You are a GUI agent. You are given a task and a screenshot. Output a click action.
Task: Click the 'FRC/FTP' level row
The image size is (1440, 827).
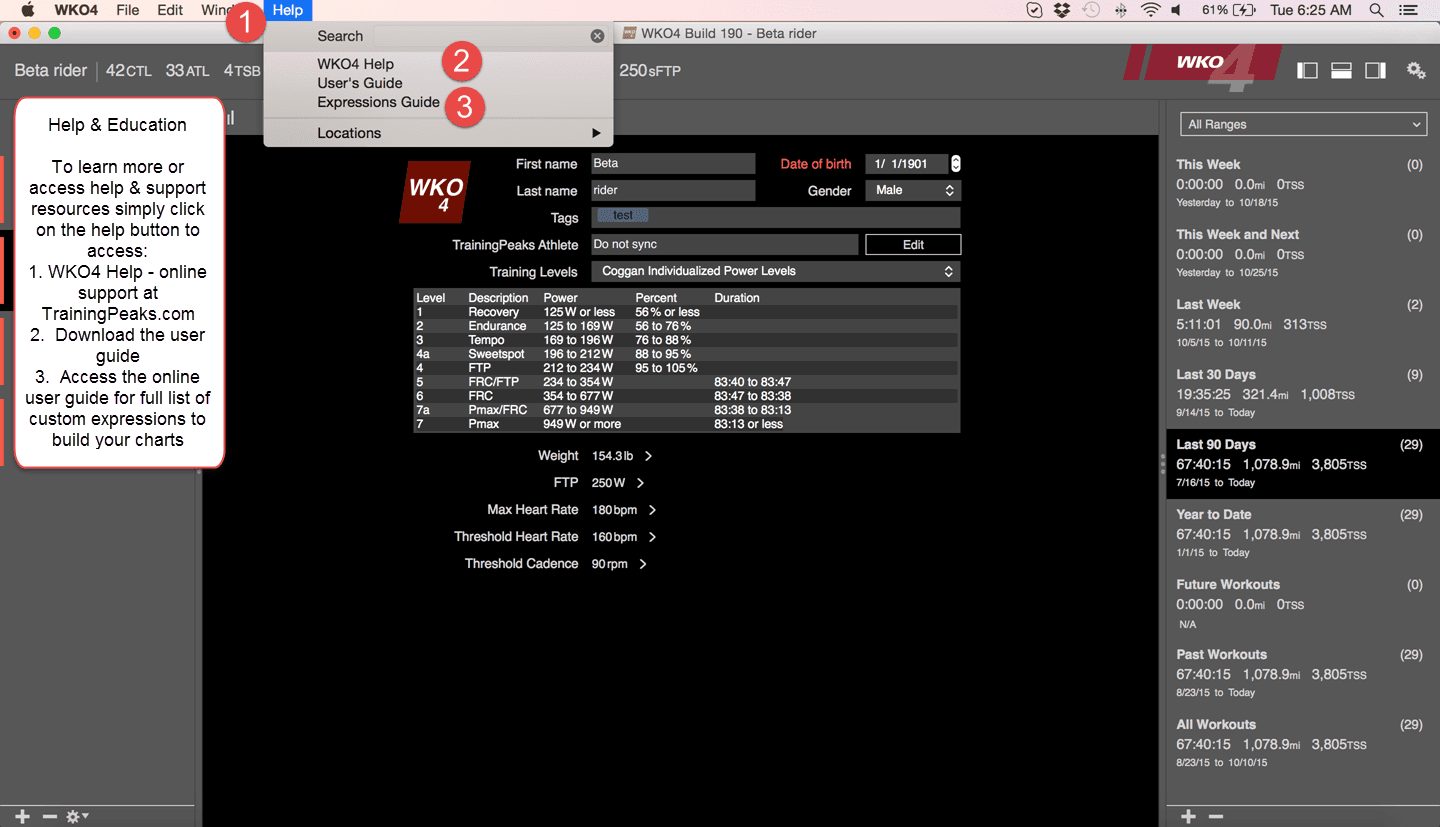[686, 382]
